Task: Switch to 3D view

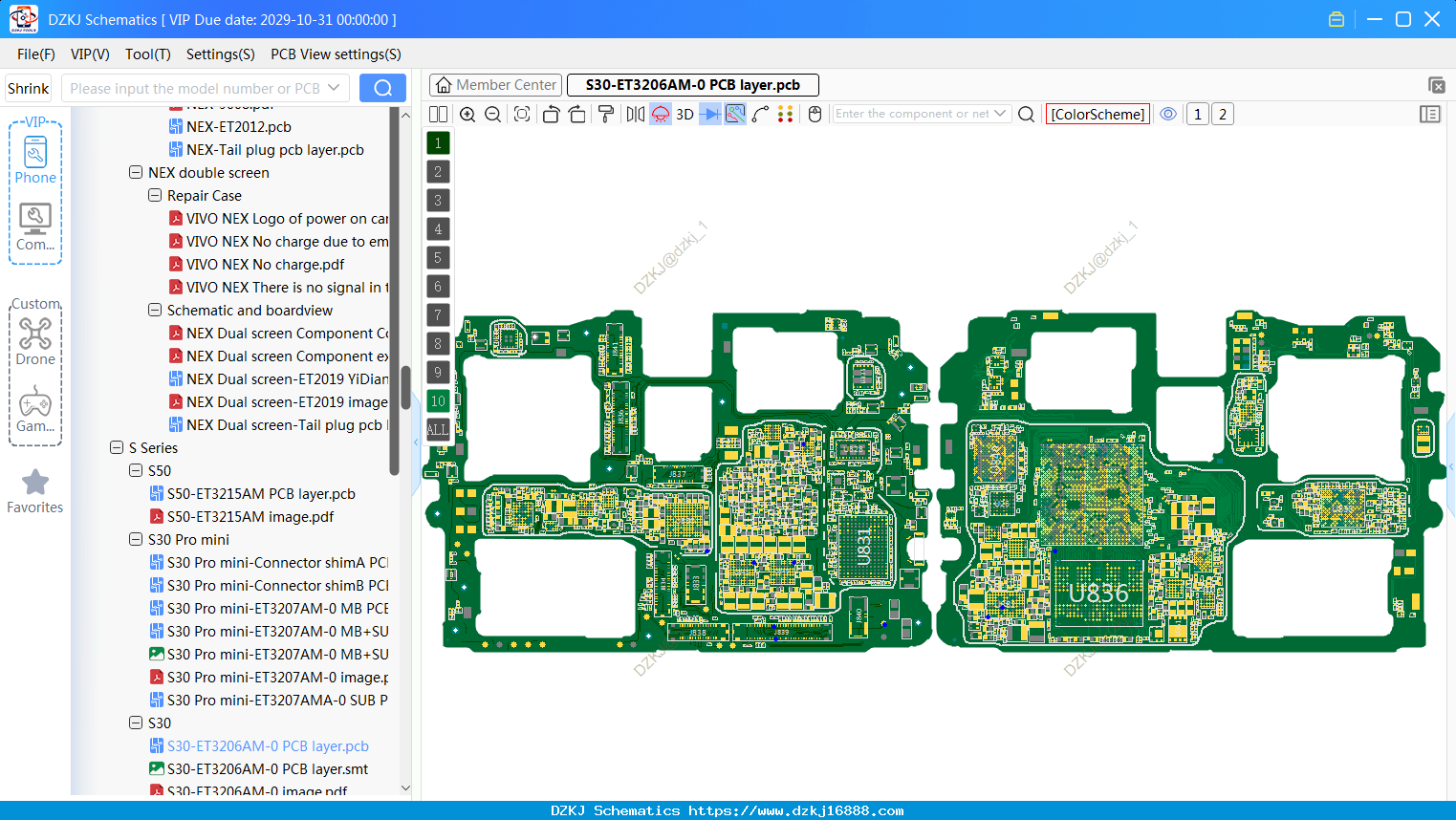Action: click(685, 114)
